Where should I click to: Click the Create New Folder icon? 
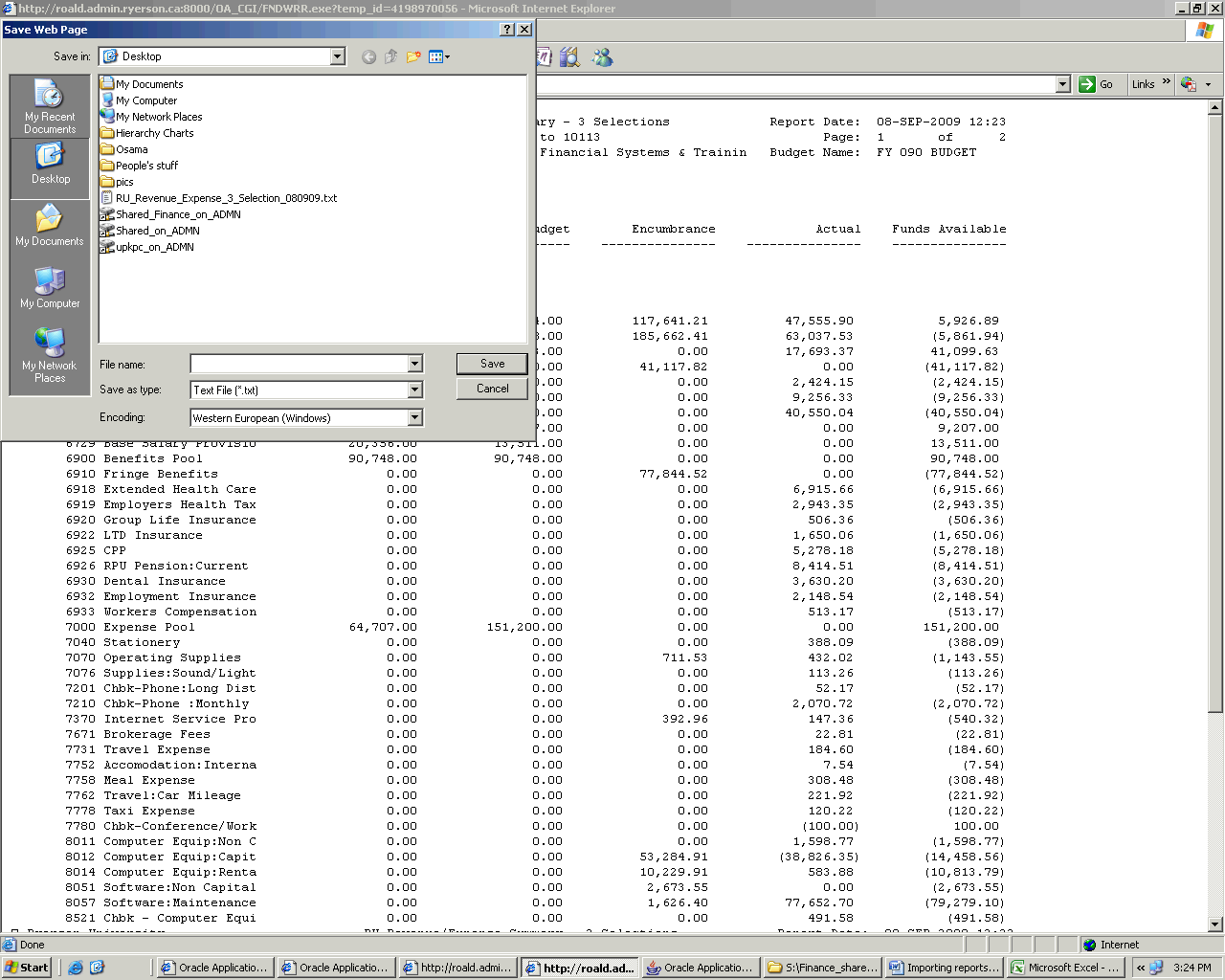point(413,57)
